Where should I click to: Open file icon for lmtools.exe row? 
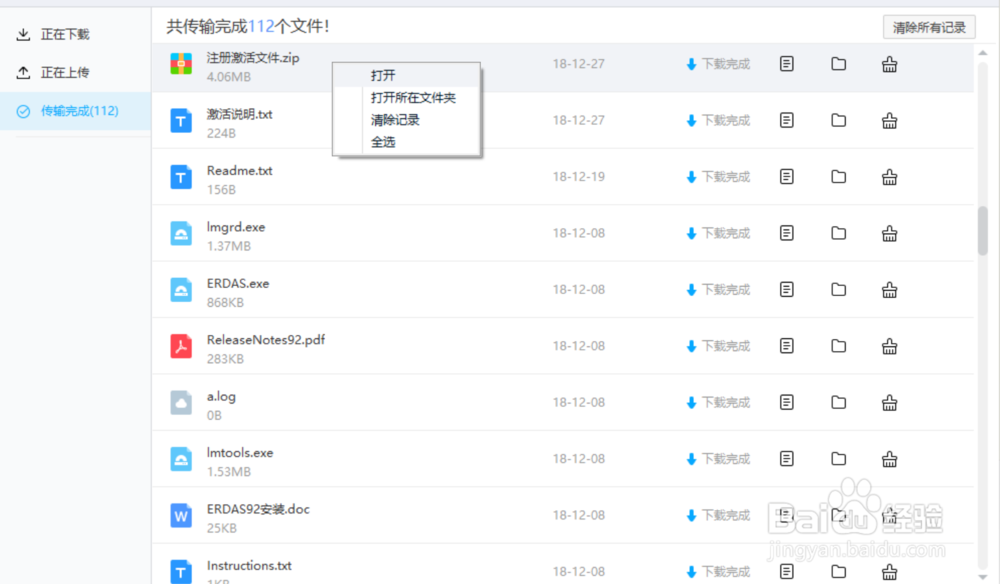(x=786, y=458)
